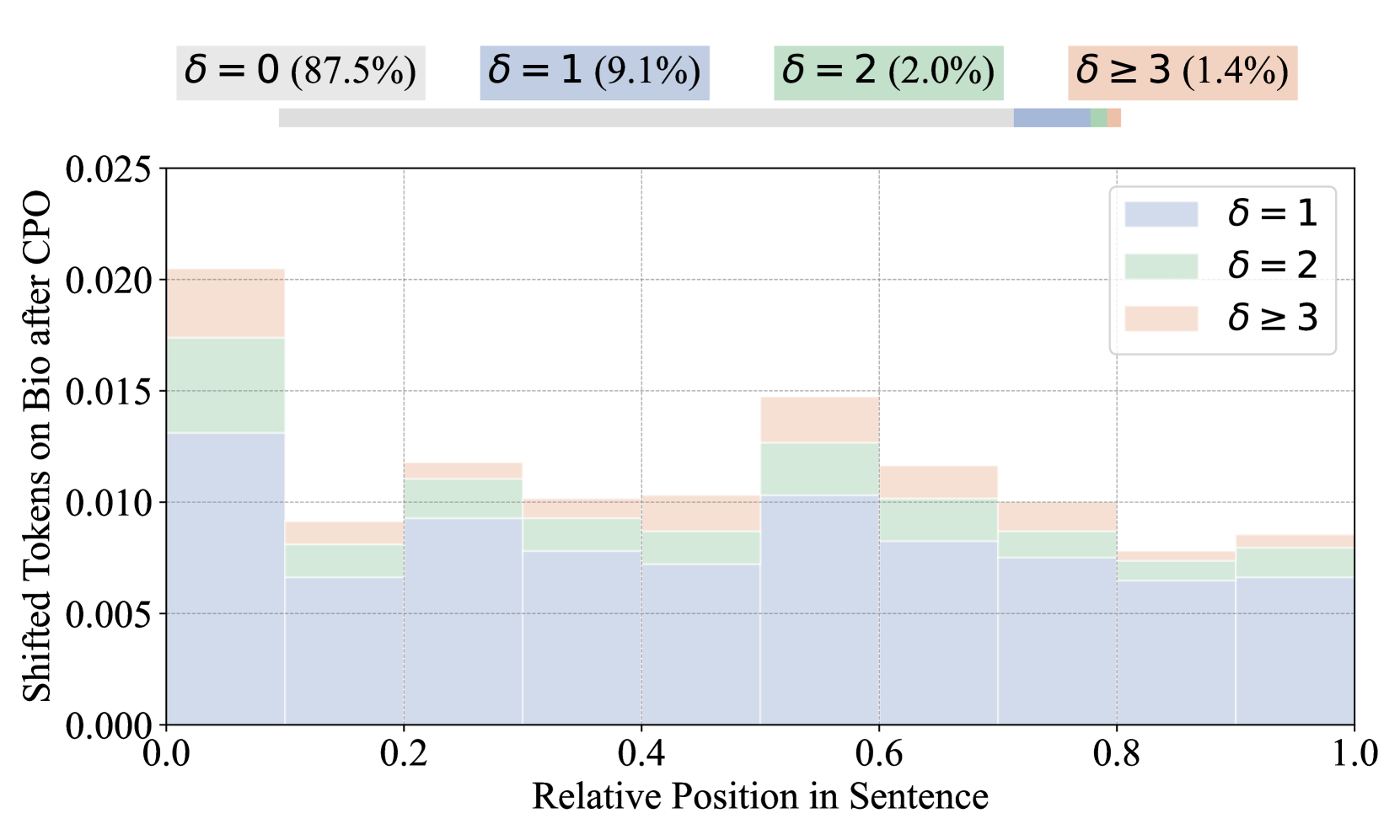The width and height of the screenshot is (1400, 840).
Task: Click the 0.020 y-axis tick label
Action: click(x=108, y=281)
